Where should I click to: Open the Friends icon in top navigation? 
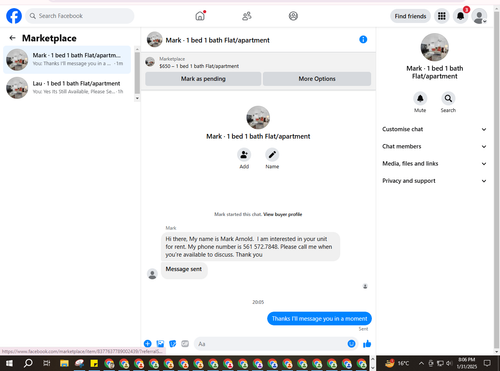[247, 16]
